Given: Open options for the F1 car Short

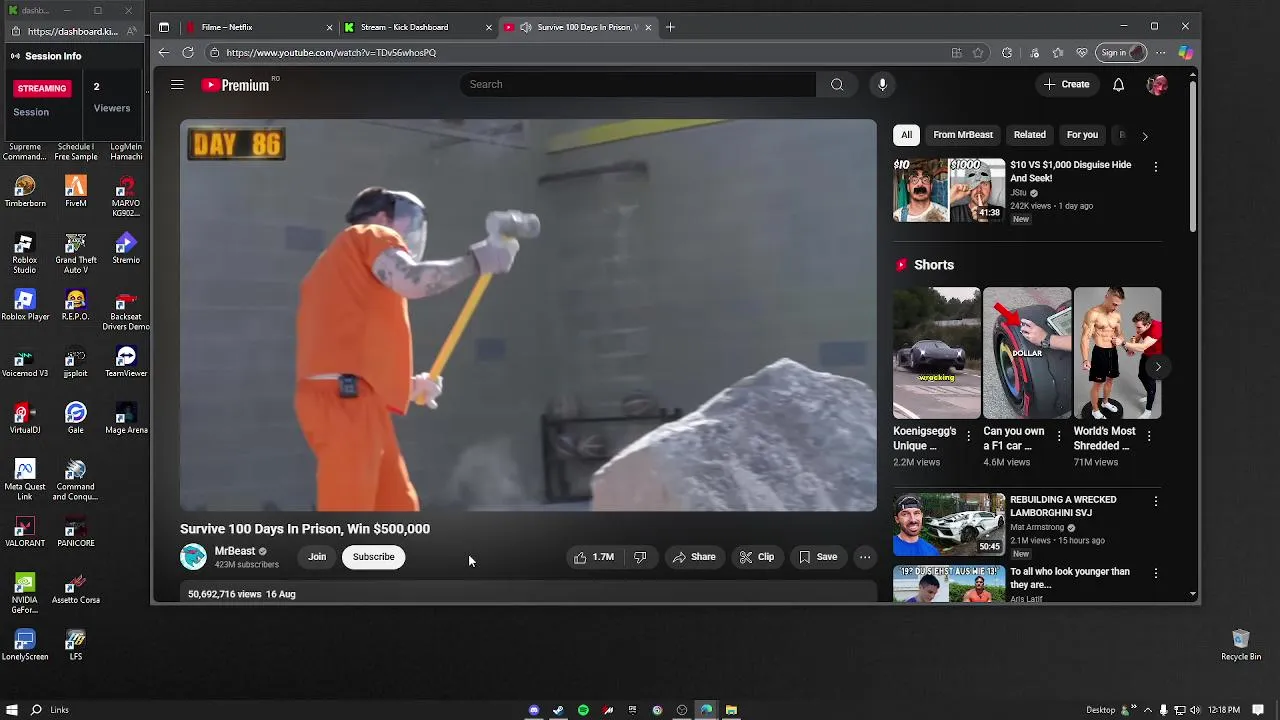Looking at the screenshot, I should pos(1058,436).
